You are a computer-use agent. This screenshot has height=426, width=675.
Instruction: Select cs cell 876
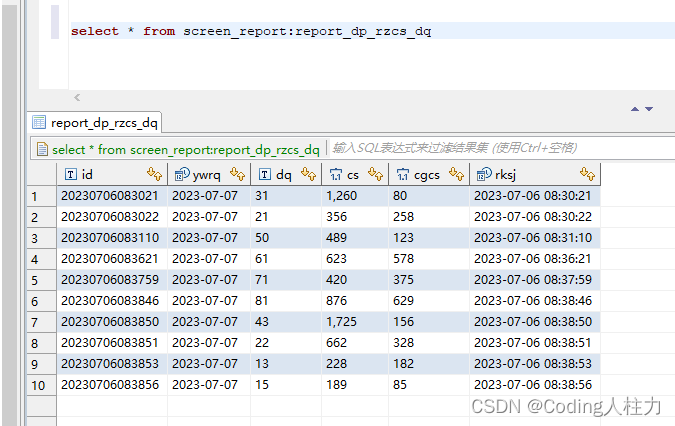[355, 301]
